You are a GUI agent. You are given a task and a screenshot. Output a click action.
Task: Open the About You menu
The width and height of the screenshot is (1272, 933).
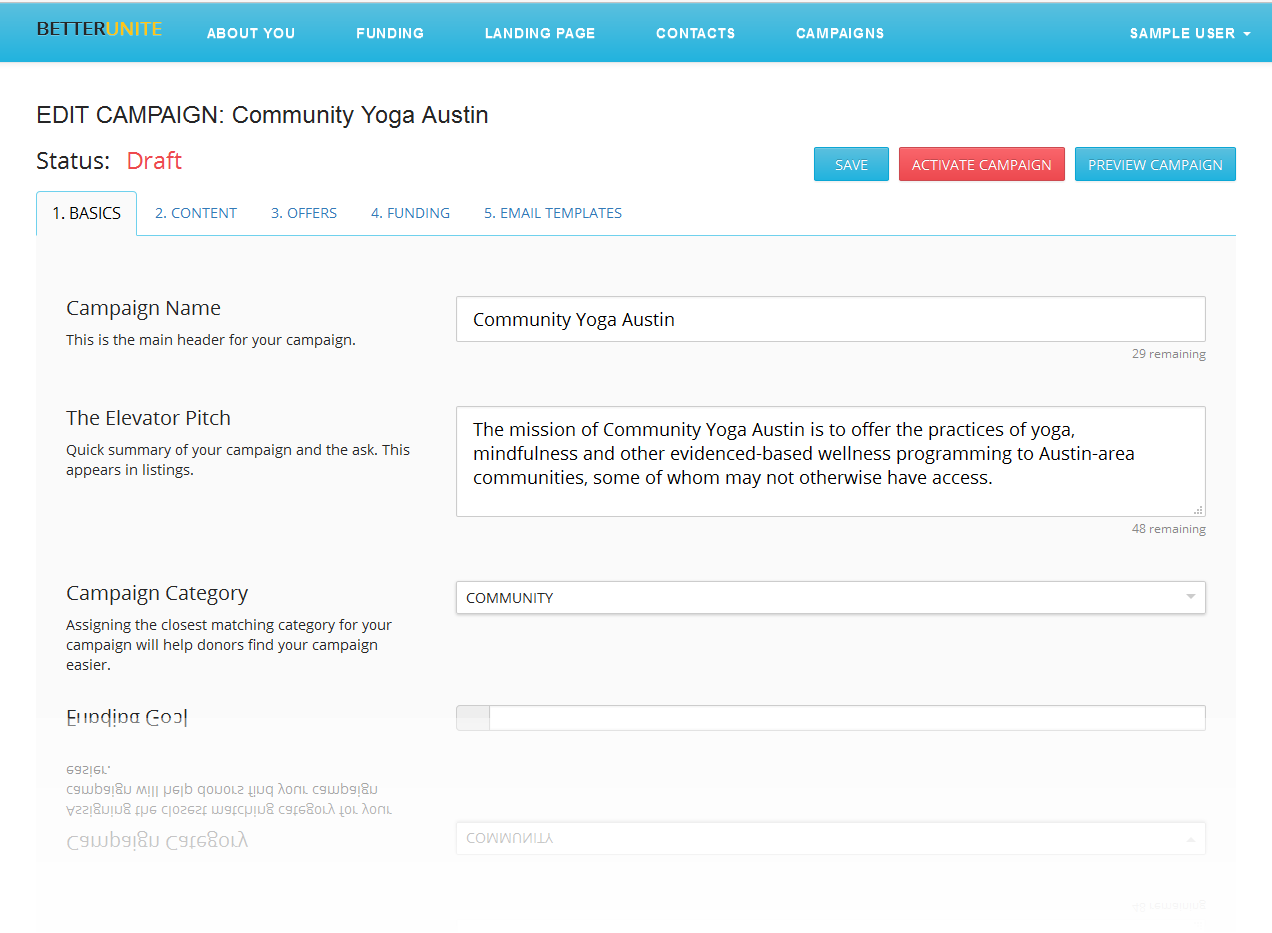tap(251, 33)
